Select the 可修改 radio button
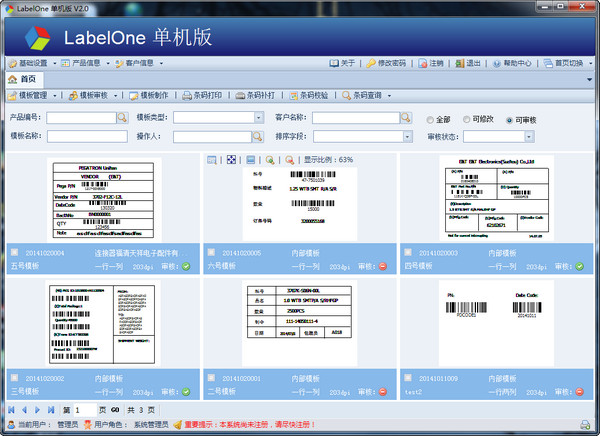Viewport: 600px width, 436px height. tap(465, 120)
